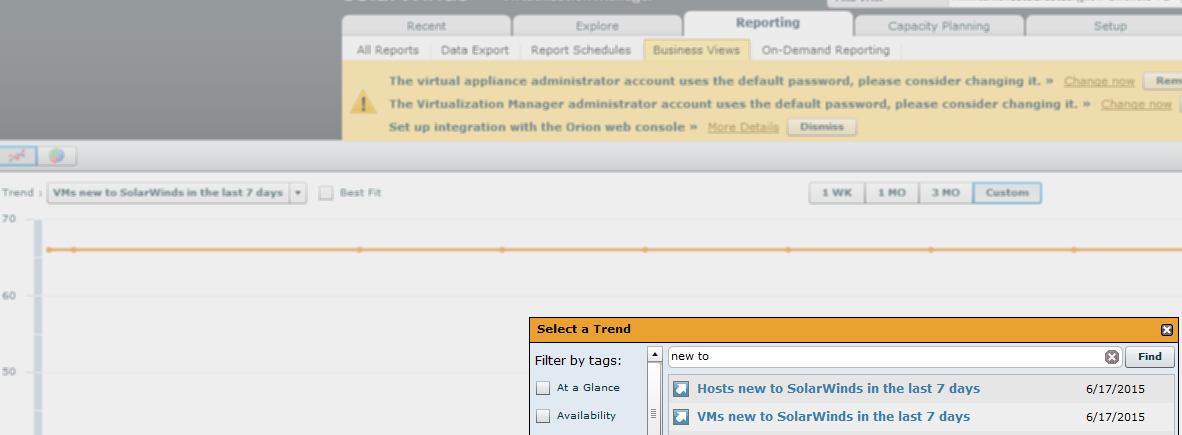This screenshot has width=1182, height=435.
Task: Switch to the pie chart view icon
Action: [57, 156]
